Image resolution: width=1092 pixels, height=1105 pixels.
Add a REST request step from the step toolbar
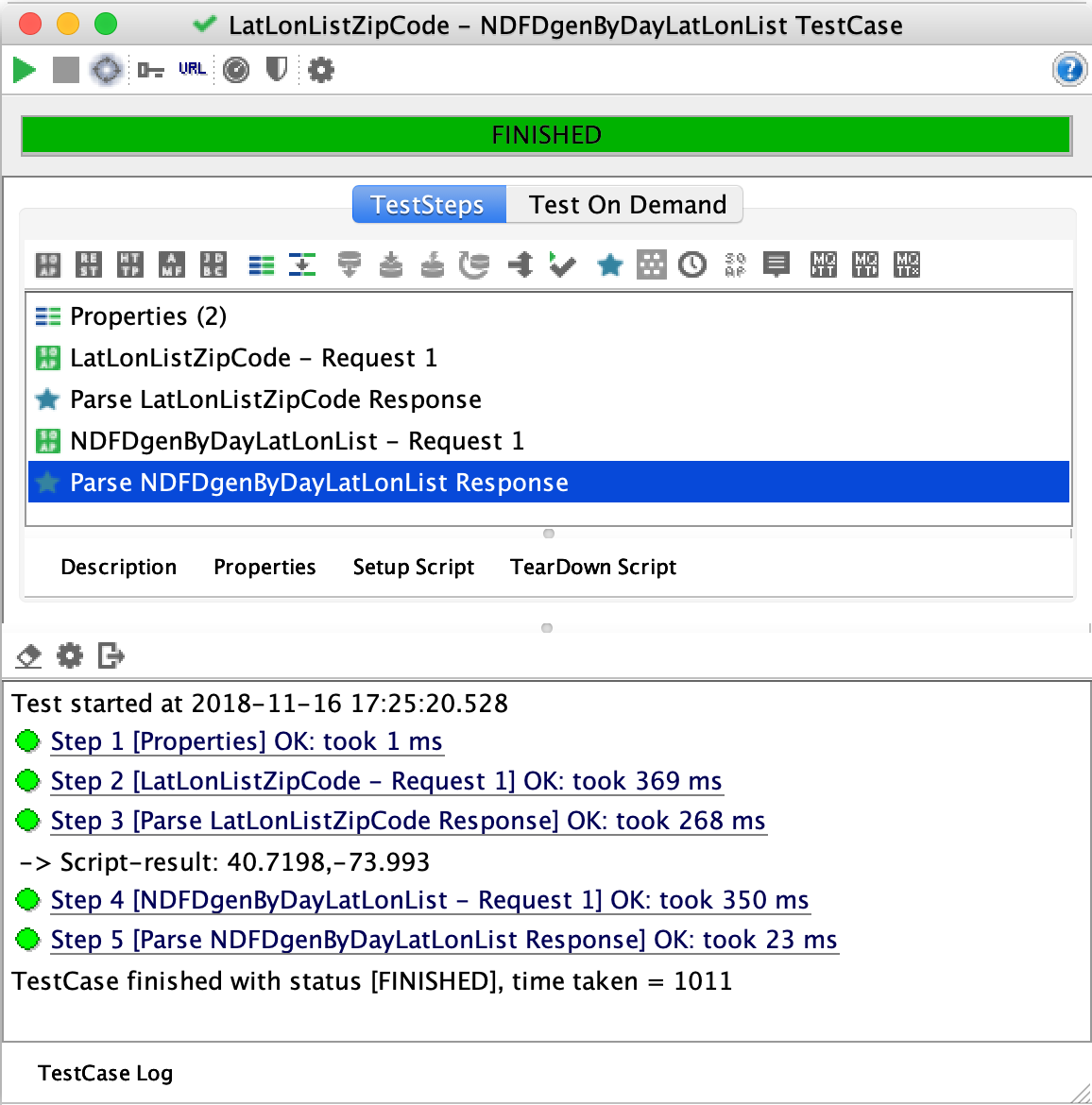point(89,264)
